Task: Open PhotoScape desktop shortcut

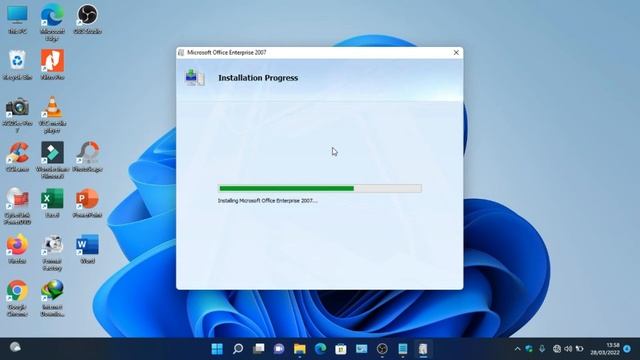Action: 87,157
